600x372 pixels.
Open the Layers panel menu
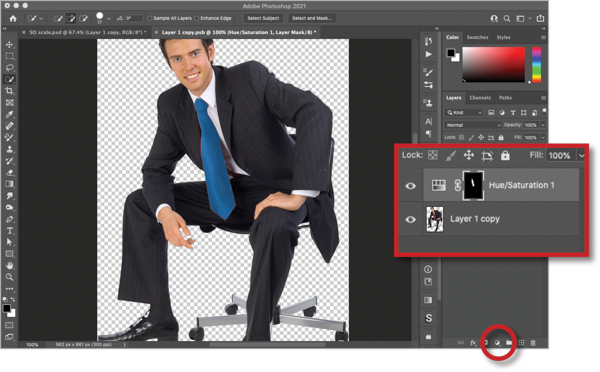(543, 98)
